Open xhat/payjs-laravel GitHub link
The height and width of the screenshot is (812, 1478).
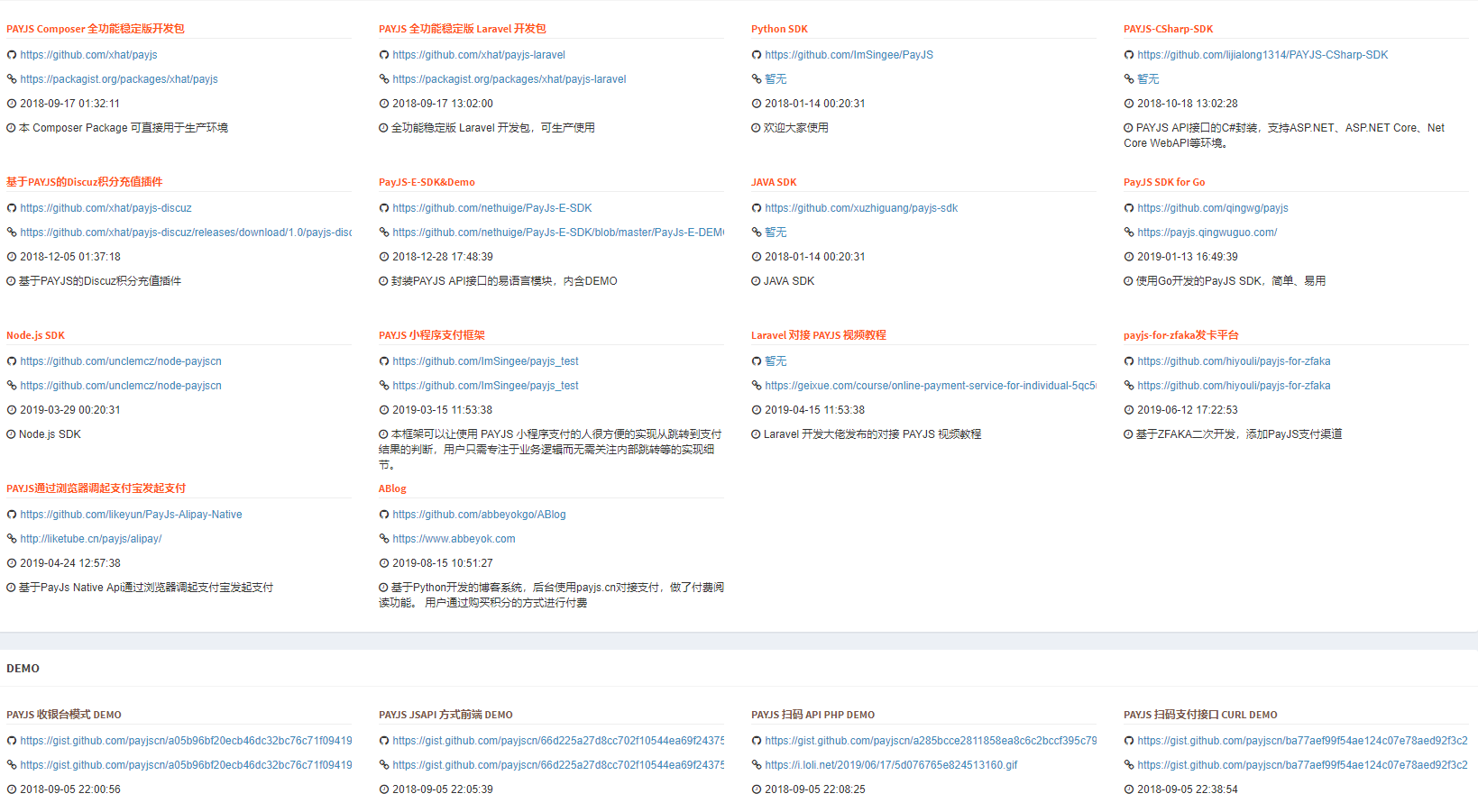tap(479, 55)
